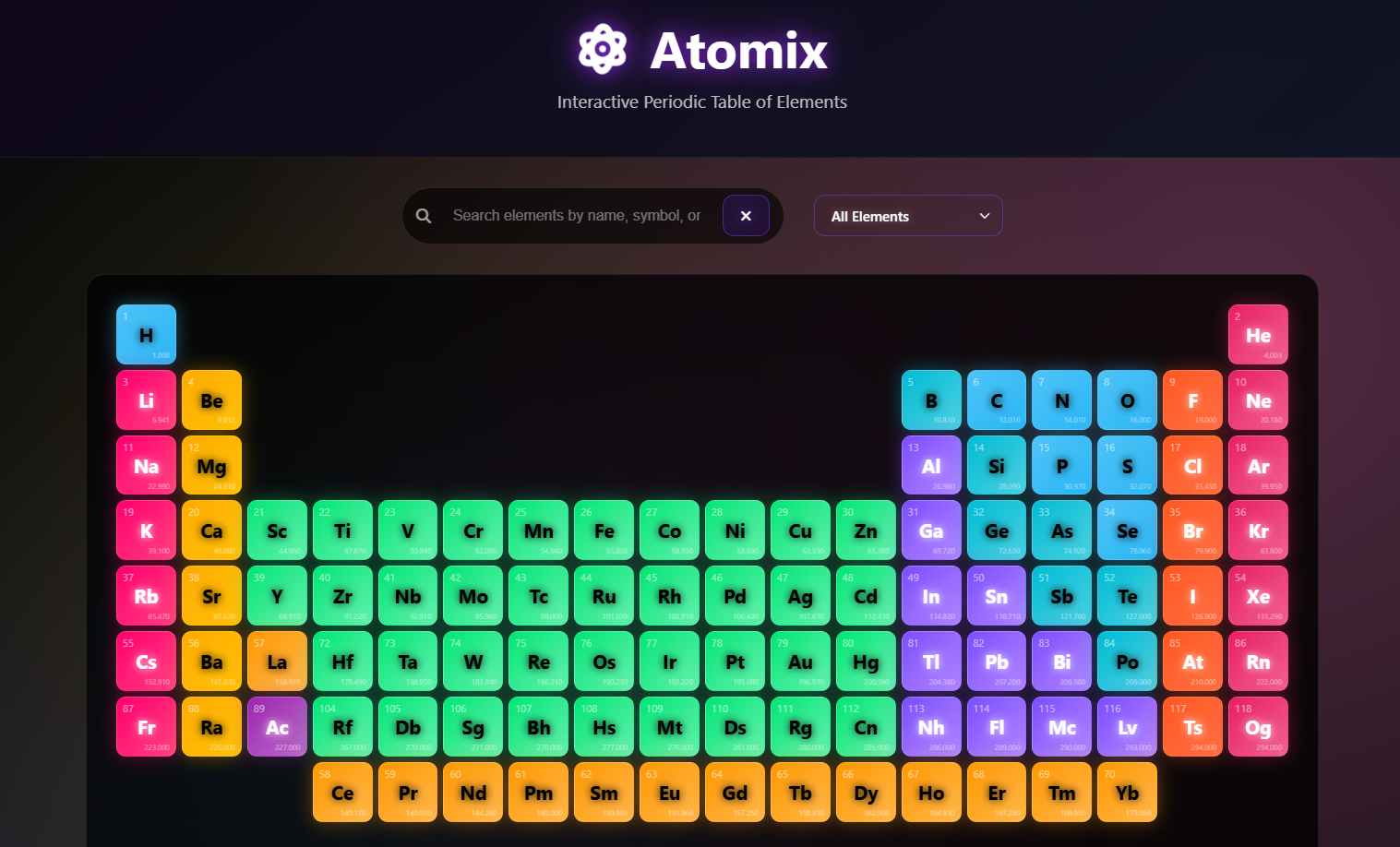Open details for Mercury (Hg)
Screen dimensions: 1400x847
tap(866, 661)
